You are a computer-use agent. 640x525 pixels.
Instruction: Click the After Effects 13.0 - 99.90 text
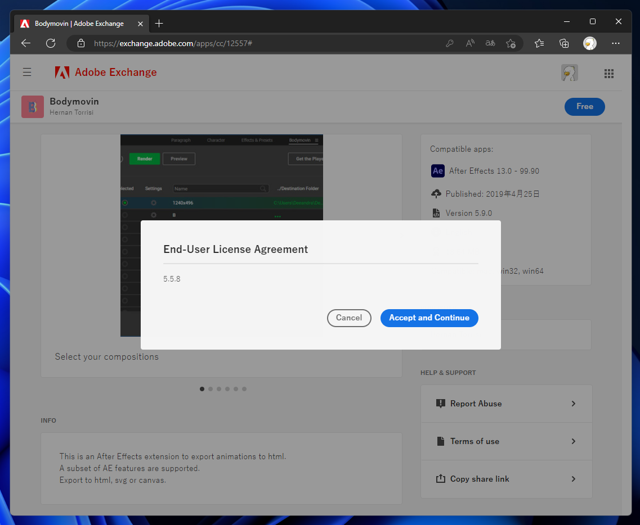click(494, 171)
